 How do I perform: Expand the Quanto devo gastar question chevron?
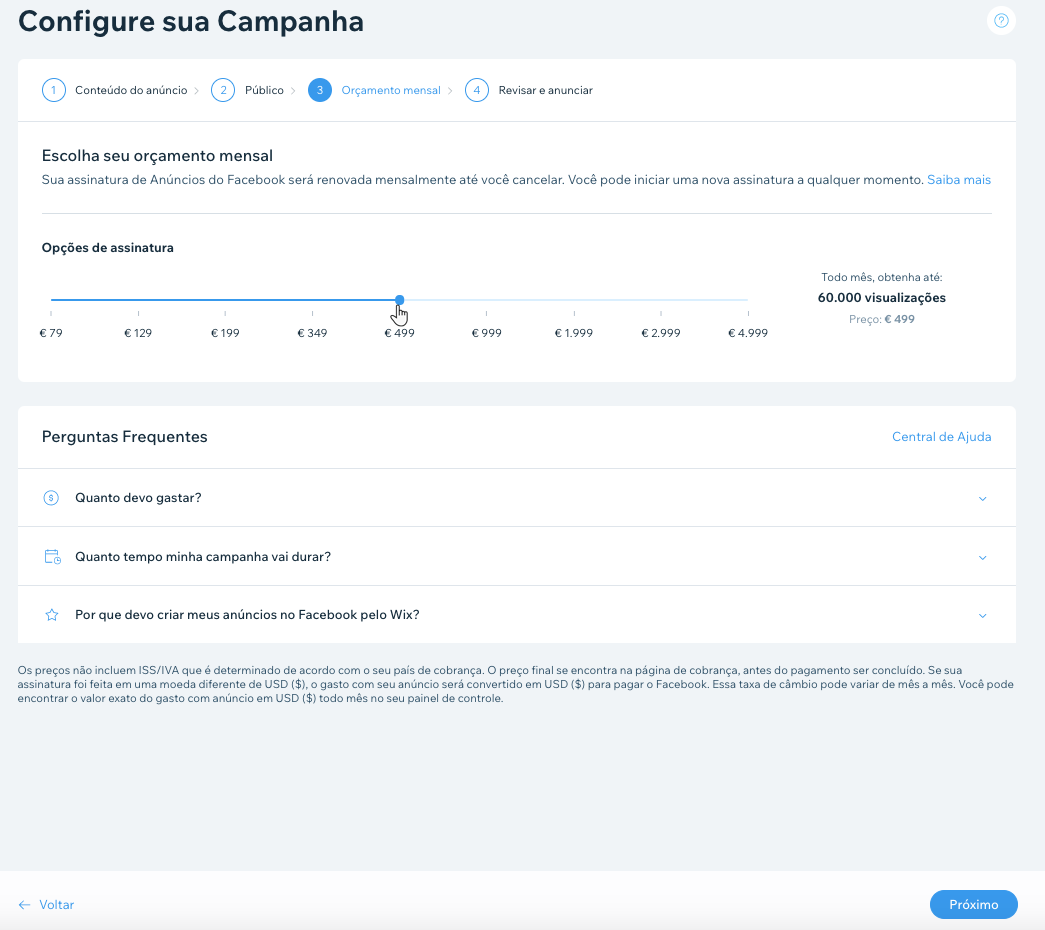coord(982,499)
